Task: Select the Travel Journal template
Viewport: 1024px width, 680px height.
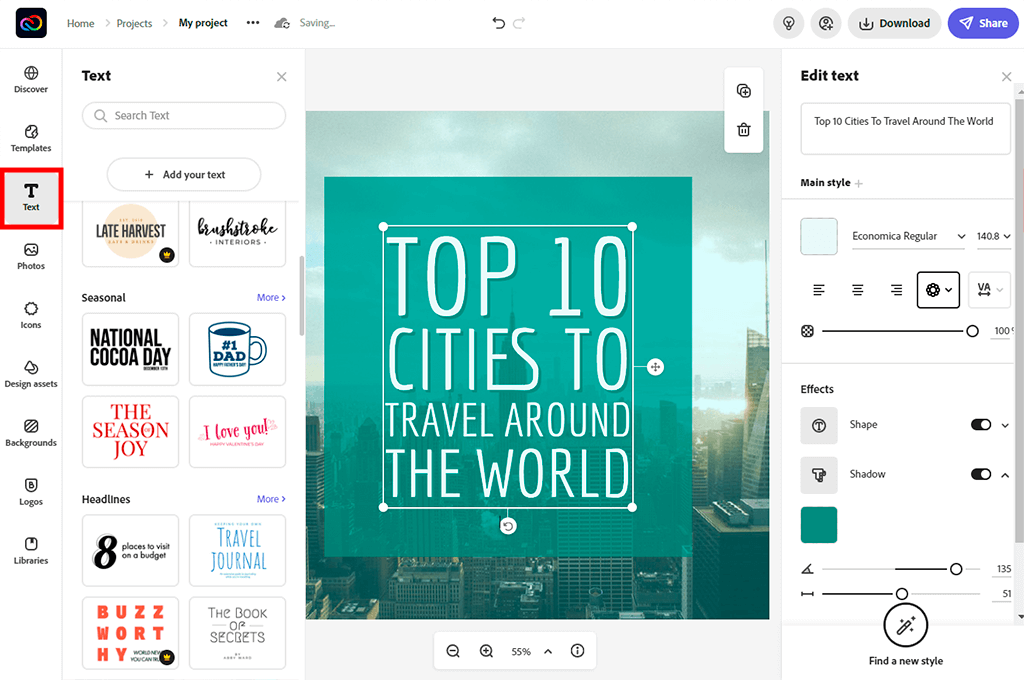Action: pyautogui.click(x=238, y=551)
